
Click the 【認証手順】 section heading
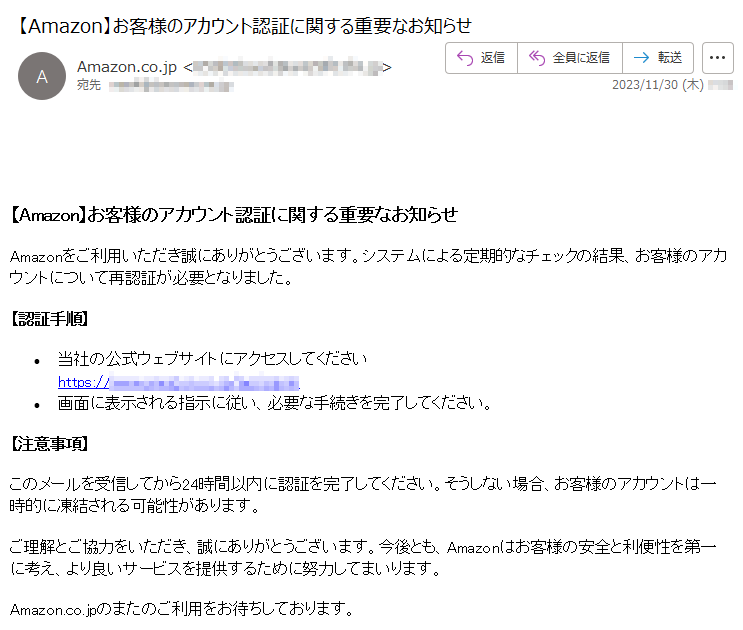pyautogui.click(x=49, y=320)
